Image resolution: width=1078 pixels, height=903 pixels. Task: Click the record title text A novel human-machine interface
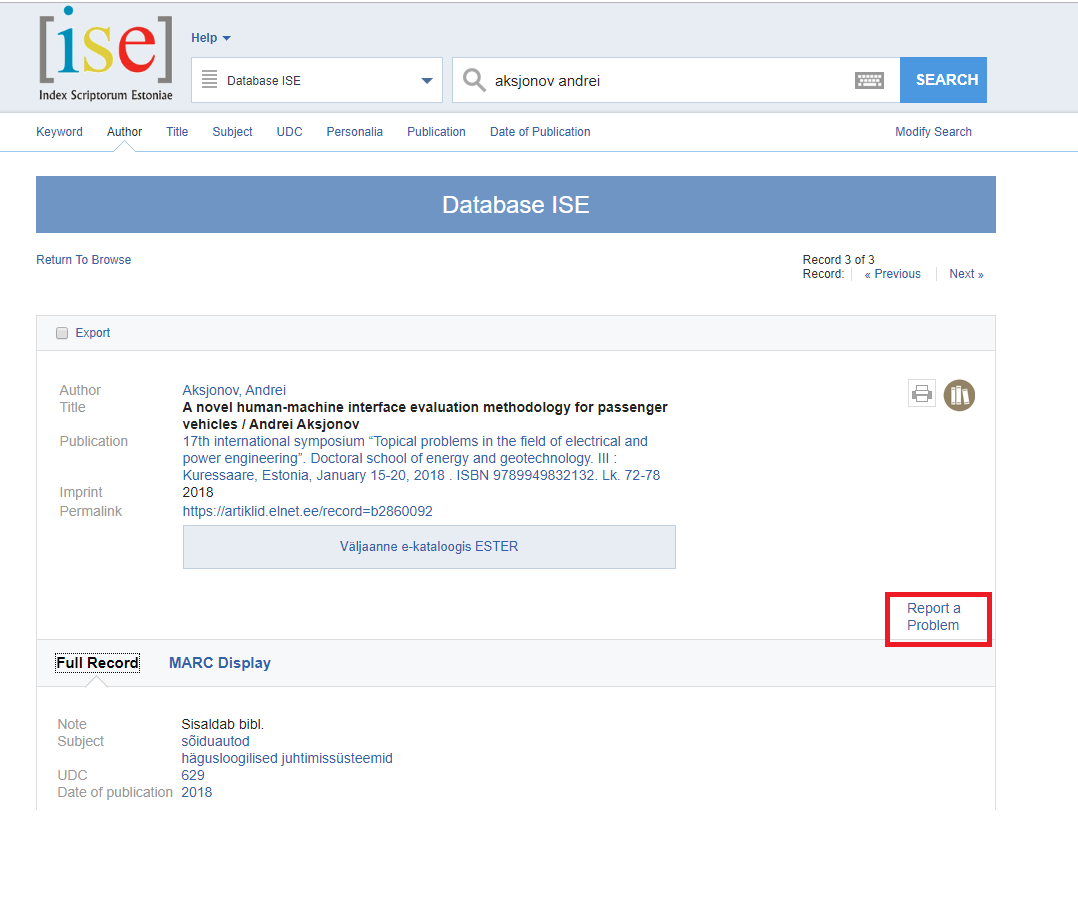click(x=425, y=415)
